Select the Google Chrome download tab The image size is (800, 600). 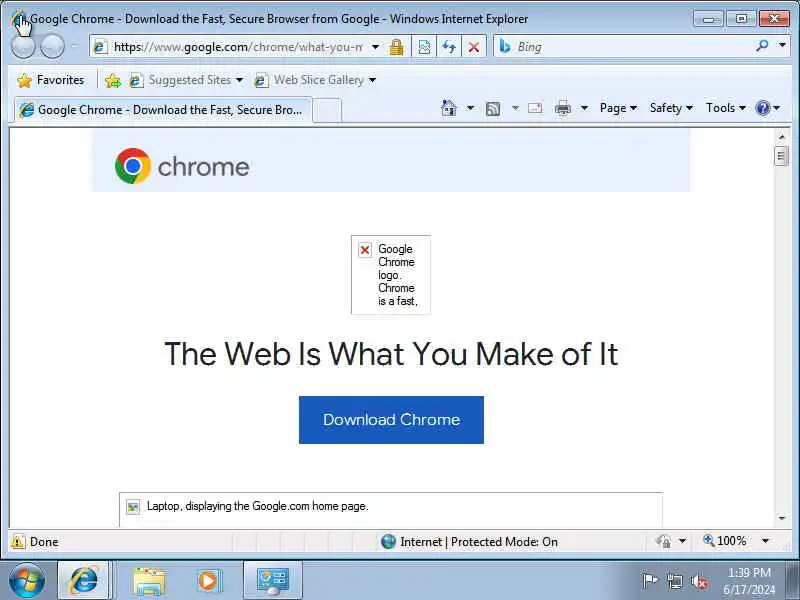click(162, 110)
